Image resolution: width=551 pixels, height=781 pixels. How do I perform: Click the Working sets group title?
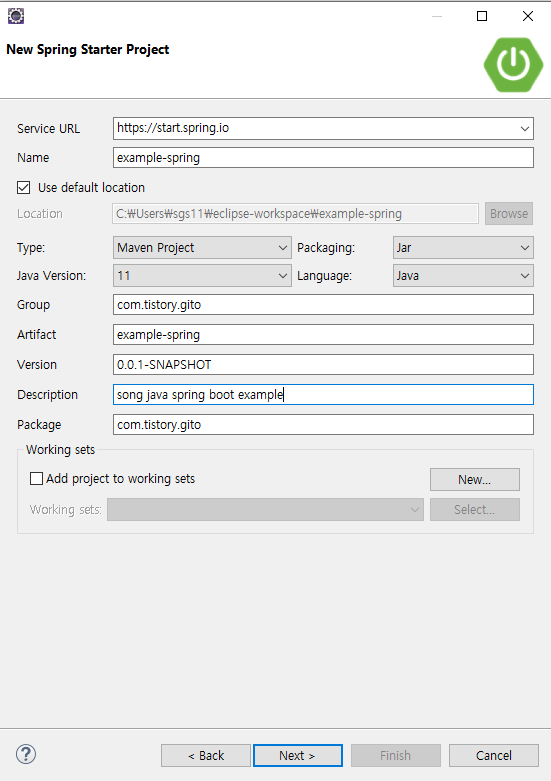60,450
